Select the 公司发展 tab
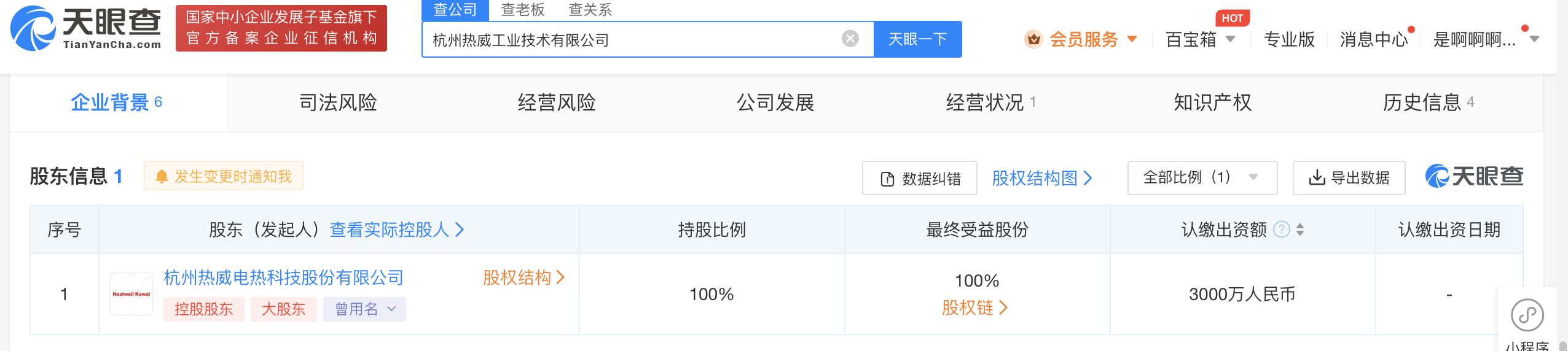1568x351 pixels. [x=775, y=102]
